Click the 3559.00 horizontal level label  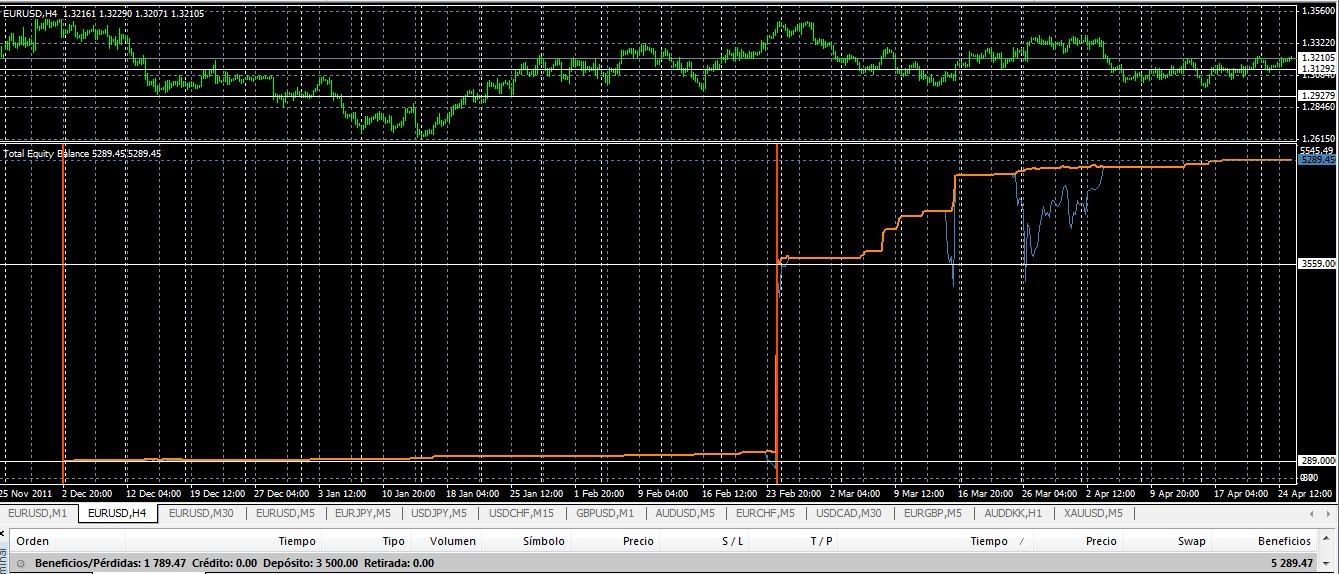(x=1316, y=264)
